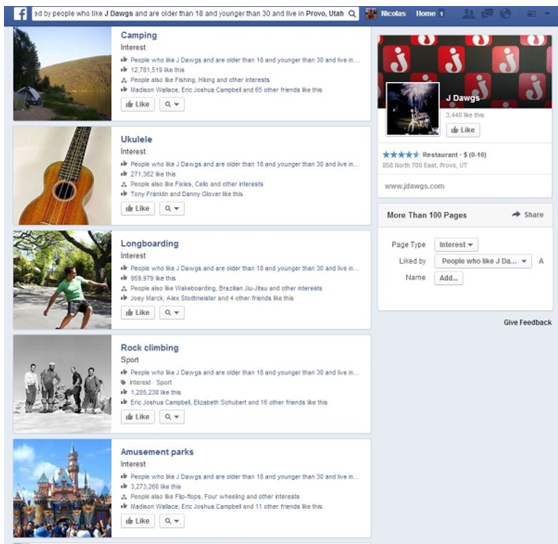
Task: Open the Longboarding skater thumbnail
Action: (x=62, y=280)
